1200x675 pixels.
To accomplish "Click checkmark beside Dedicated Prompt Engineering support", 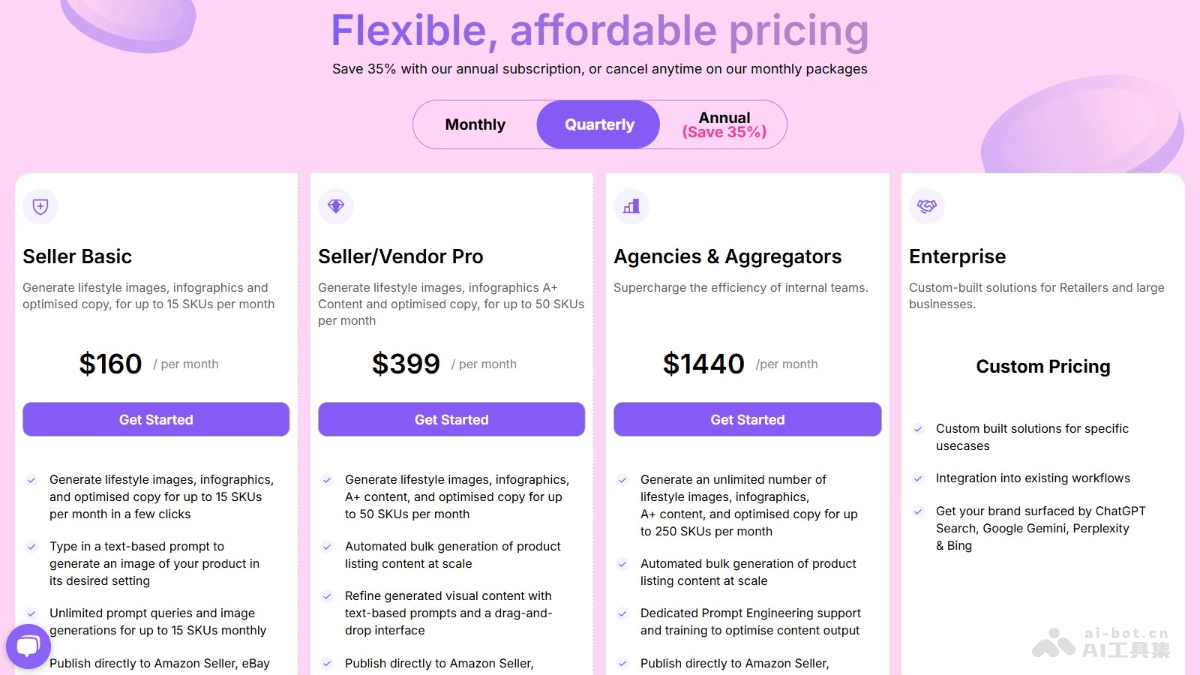I will point(622,614).
